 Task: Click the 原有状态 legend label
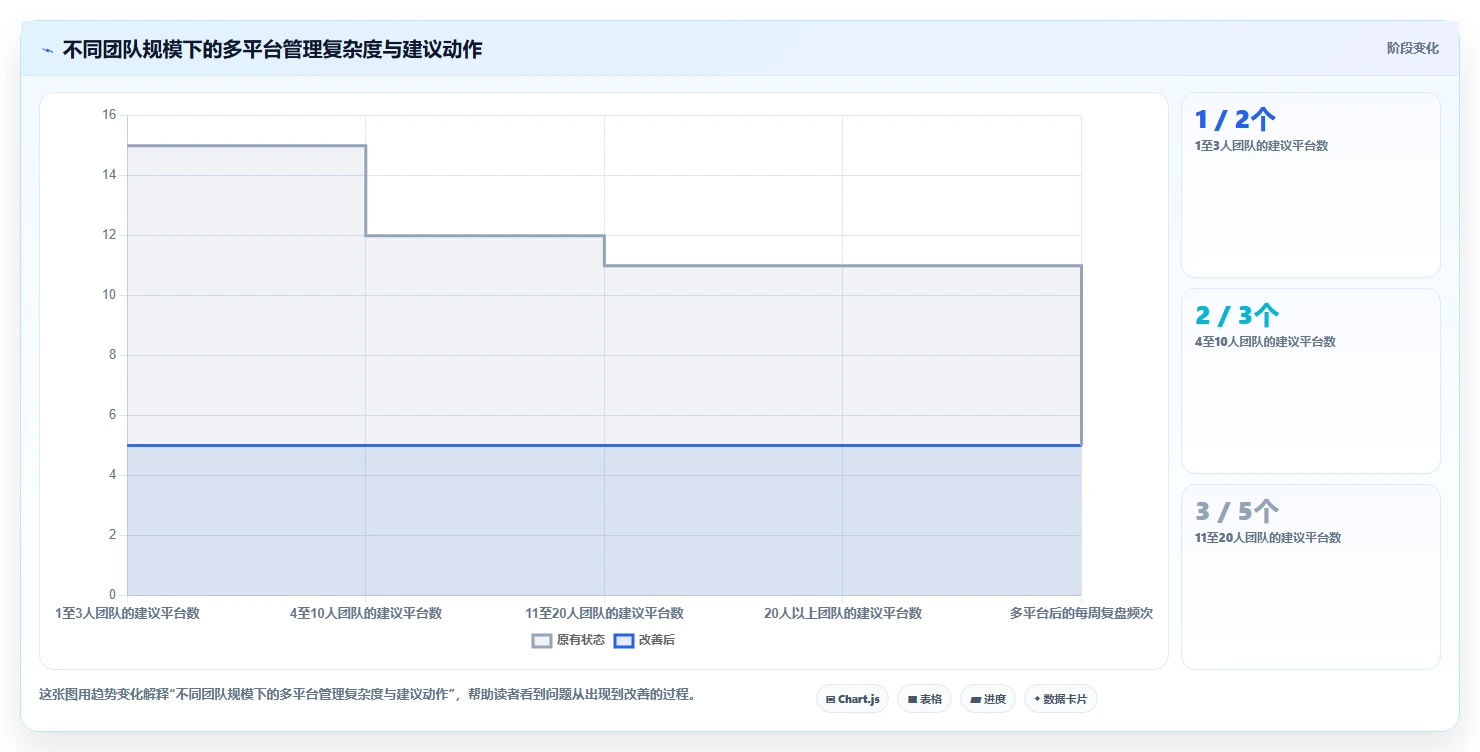(581, 641)
